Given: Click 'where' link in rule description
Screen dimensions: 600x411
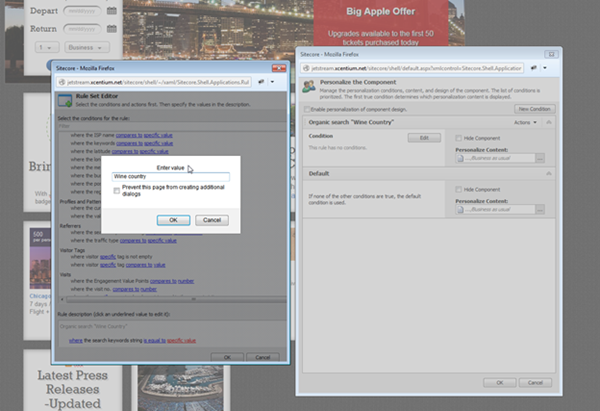Looking at the screenshot, I should [x=76, y=340].
